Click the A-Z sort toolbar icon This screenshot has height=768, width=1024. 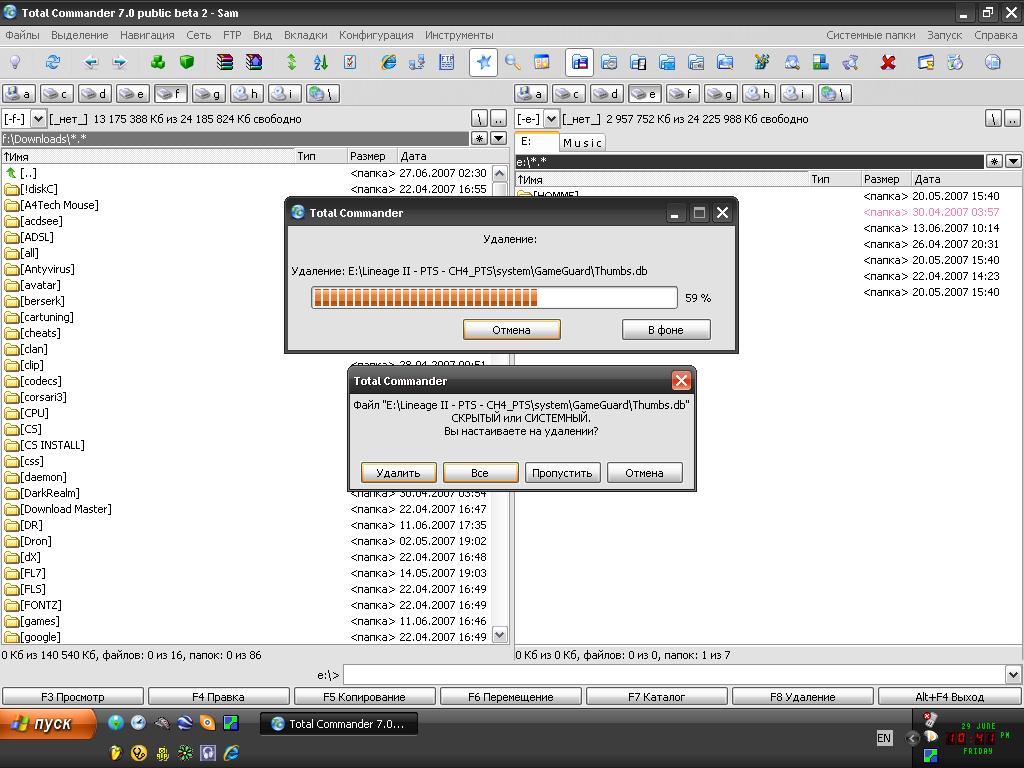coord(321,62)
